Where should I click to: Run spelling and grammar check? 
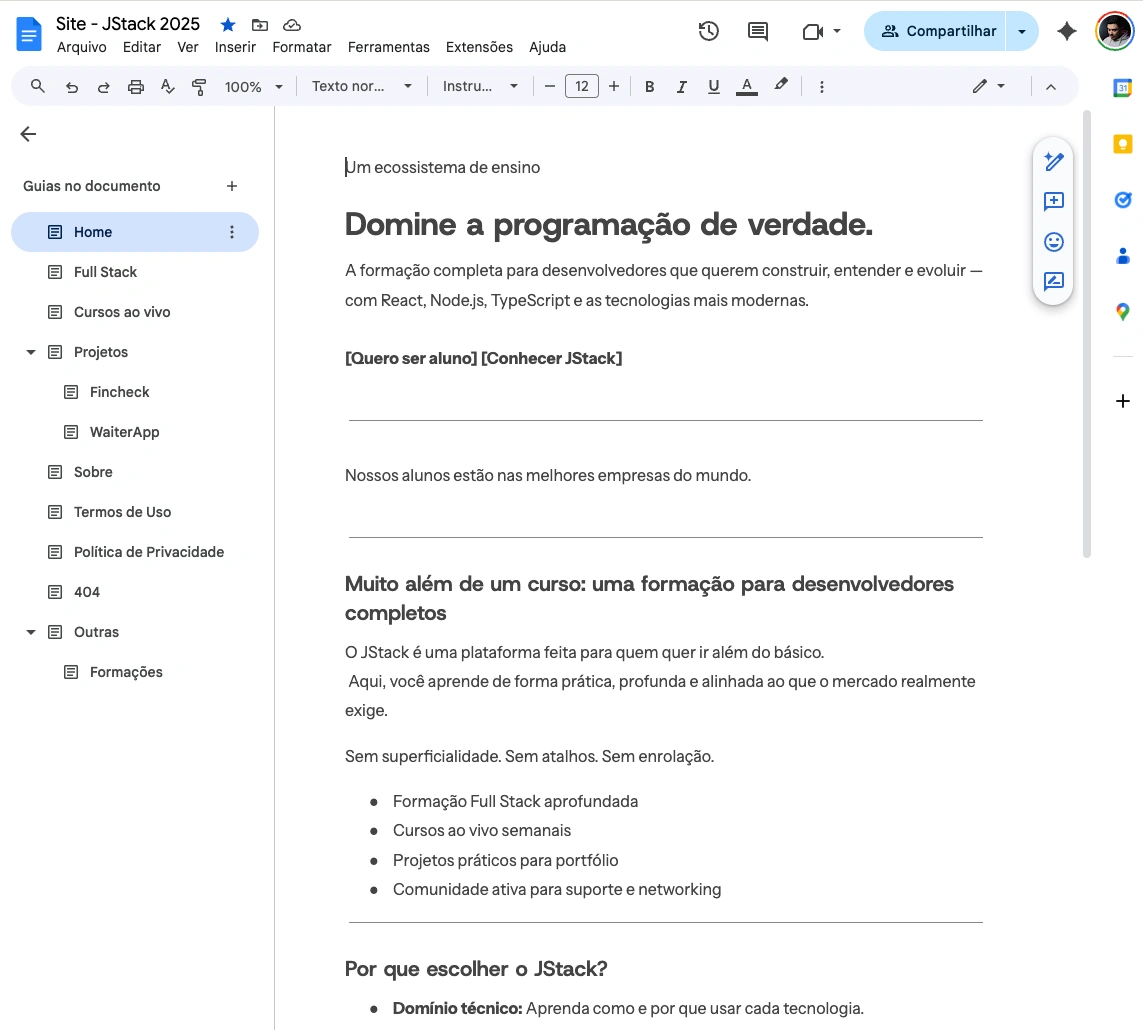(x=168, y=87)
